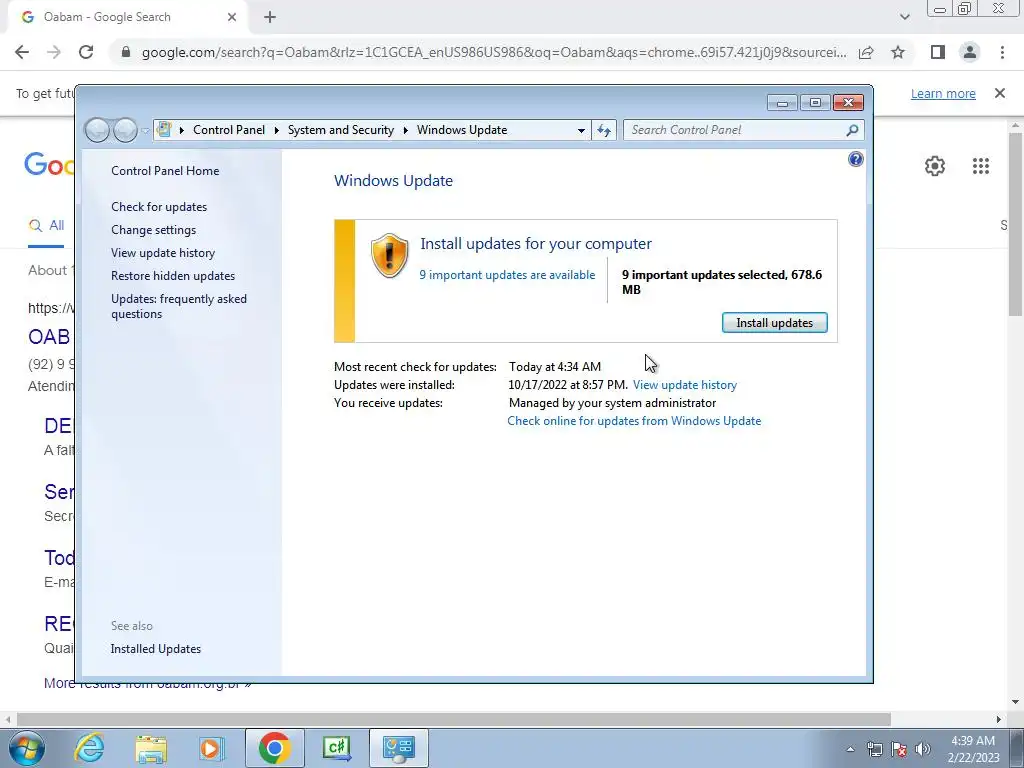Open Installed Updates under See also

click(x=155, y=649)
